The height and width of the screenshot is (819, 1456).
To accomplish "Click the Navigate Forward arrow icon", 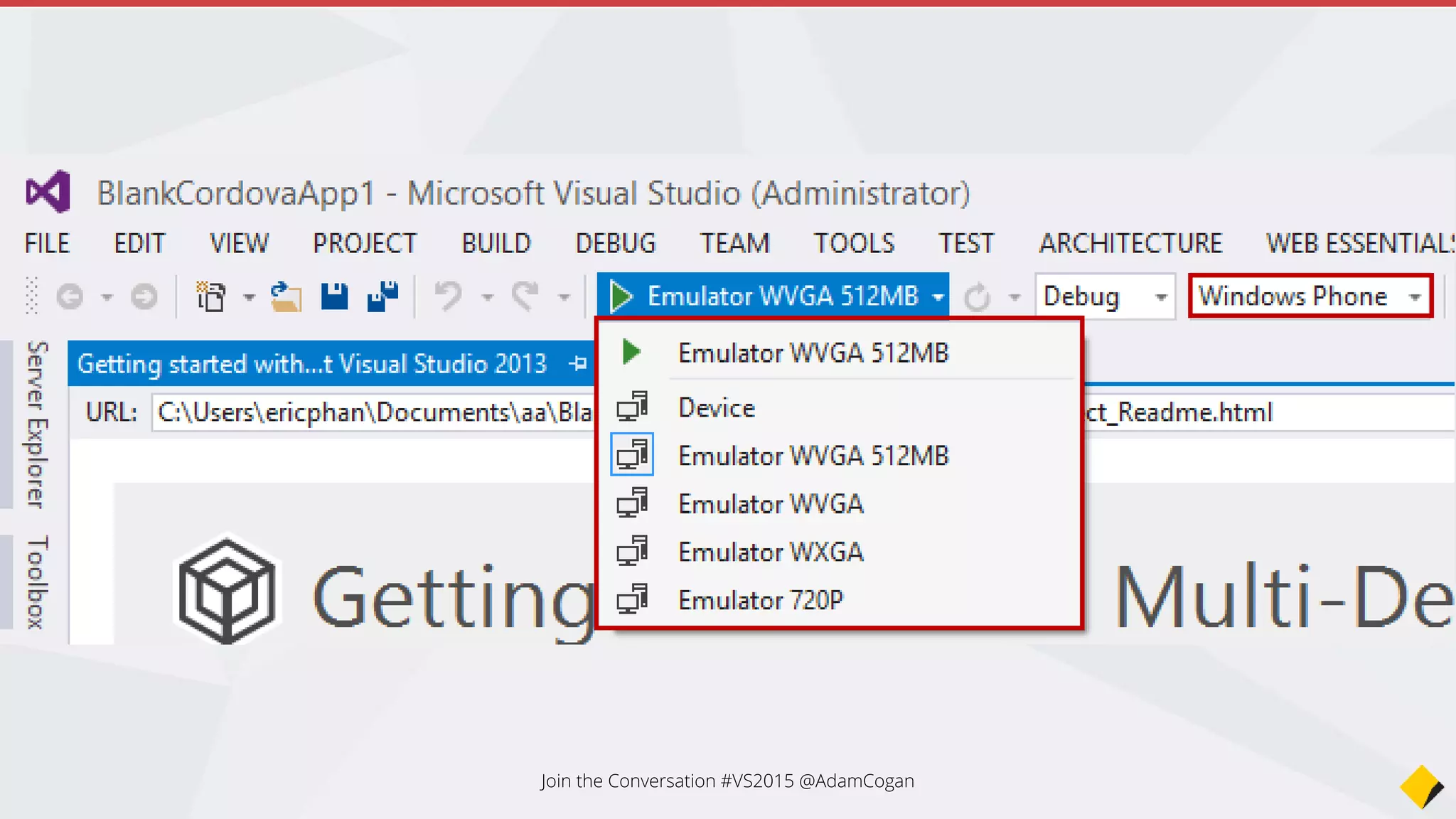I will click(144, 296).
